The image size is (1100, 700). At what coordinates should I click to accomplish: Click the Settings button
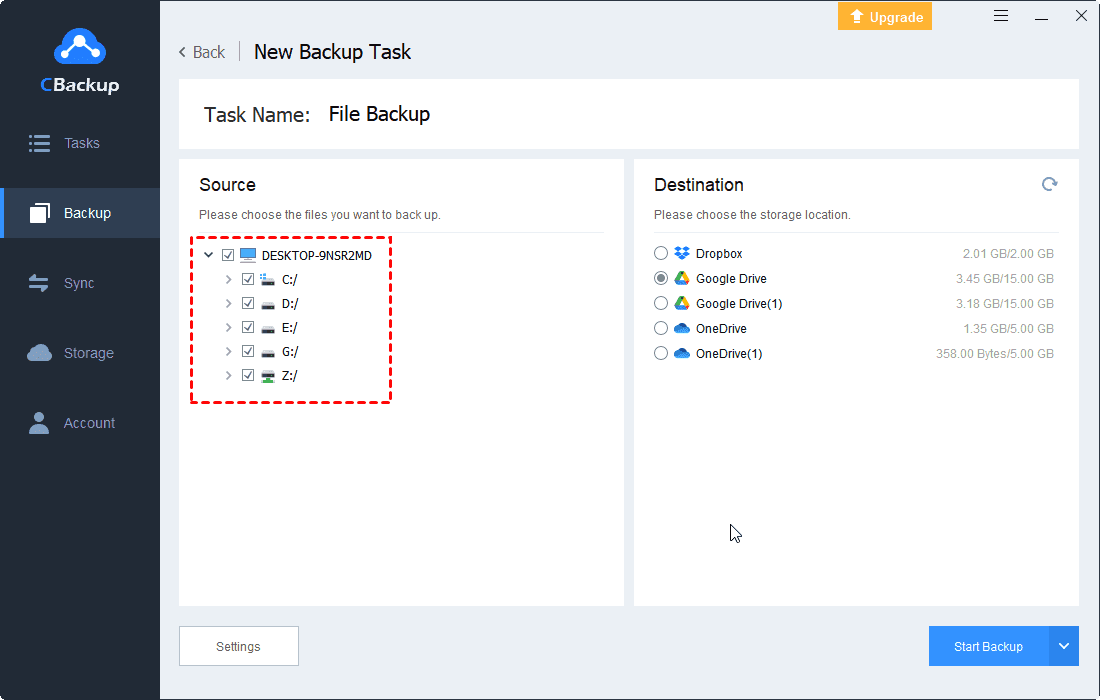[238, 647]
